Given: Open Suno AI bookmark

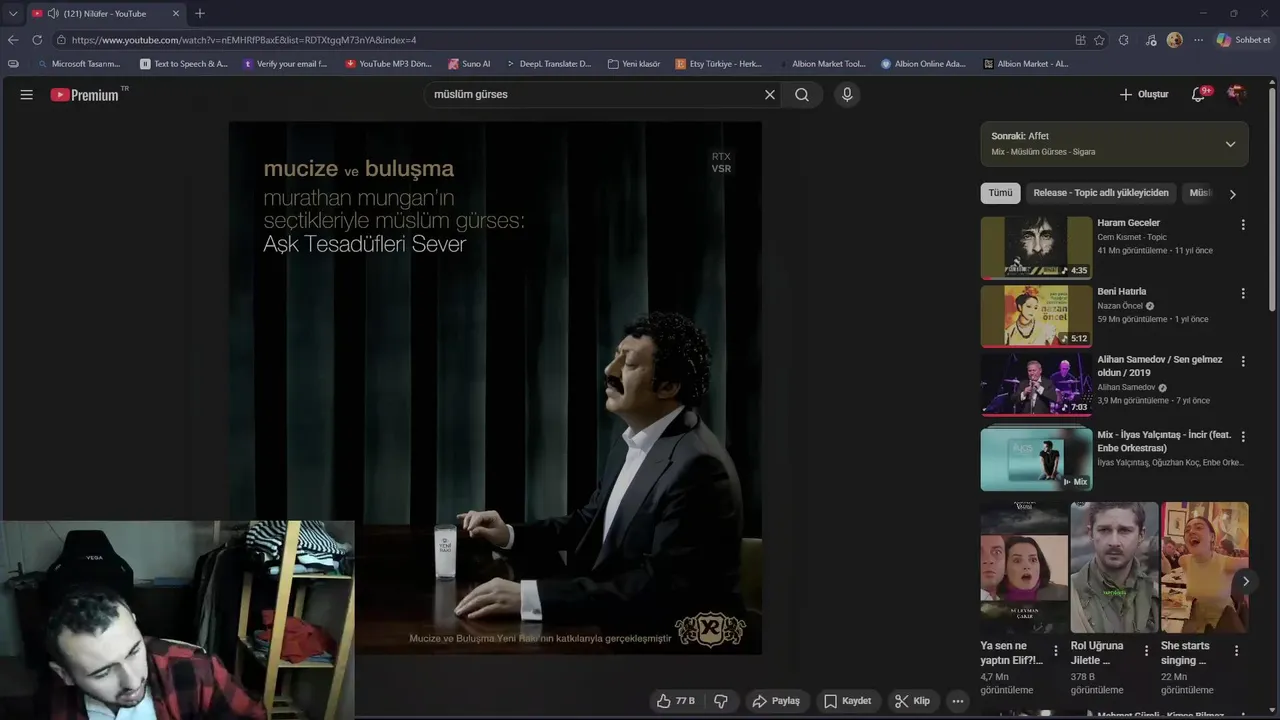Looking at the screenshot, I should (x=469, y=64).
